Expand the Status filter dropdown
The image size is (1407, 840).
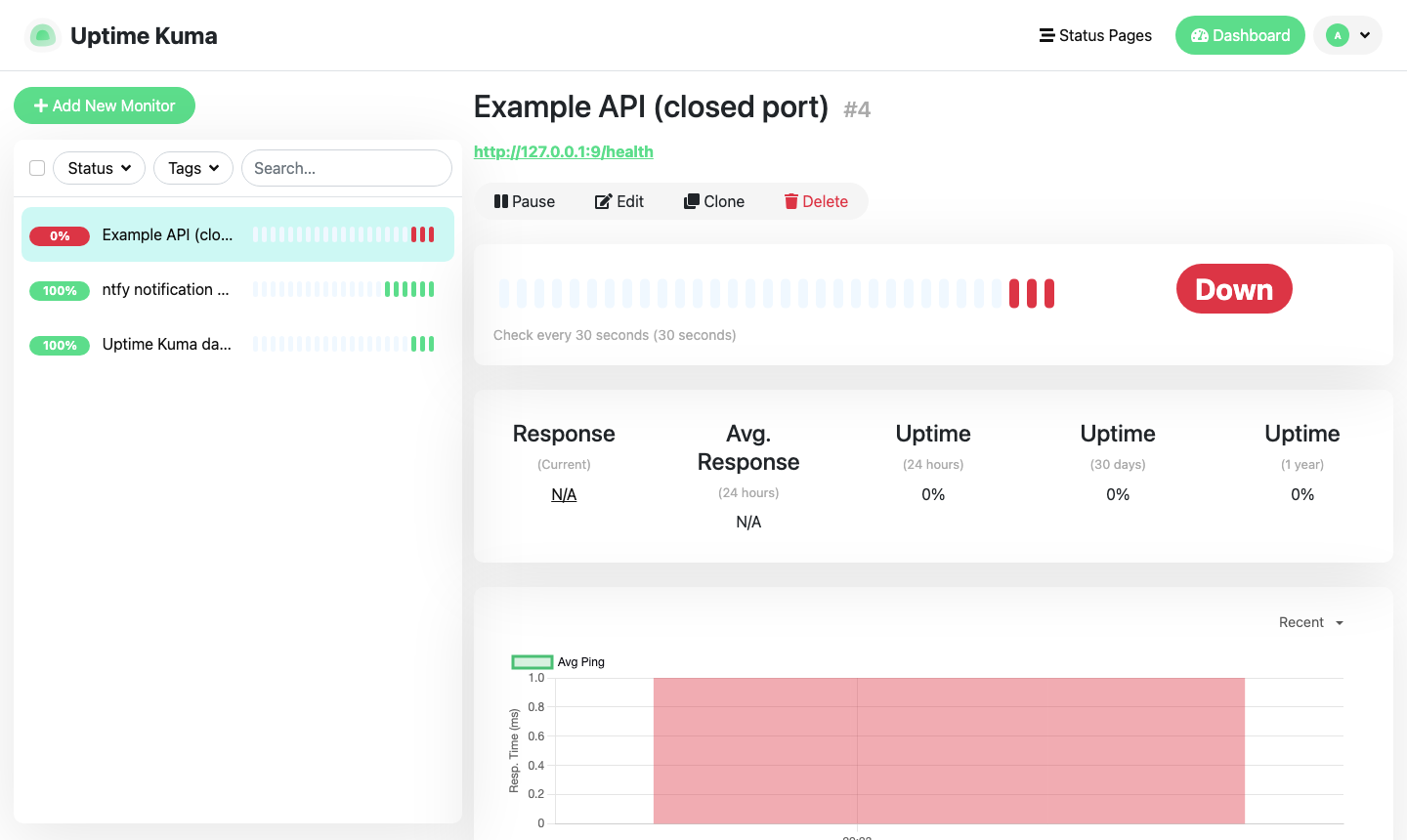click(99, 168)
